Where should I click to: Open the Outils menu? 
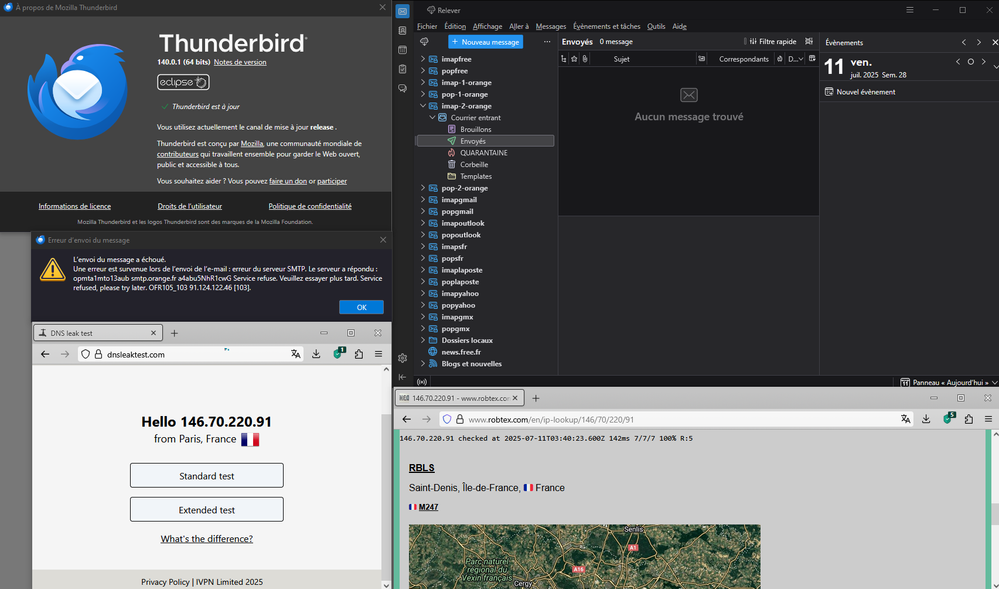[x=656, y=27]
